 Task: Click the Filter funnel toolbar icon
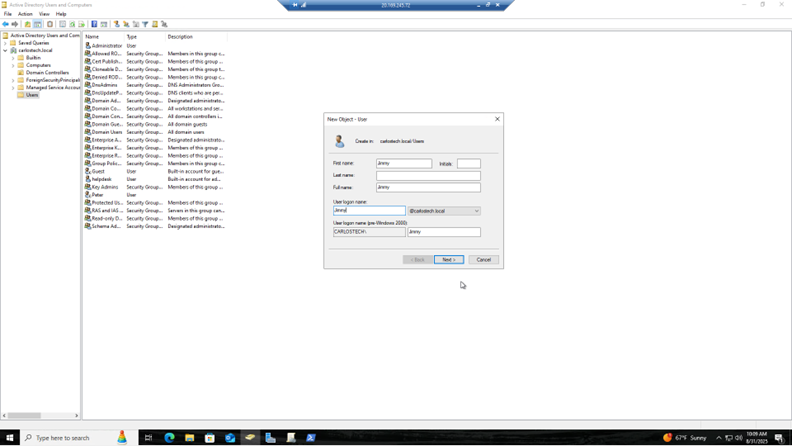[145, 24]
